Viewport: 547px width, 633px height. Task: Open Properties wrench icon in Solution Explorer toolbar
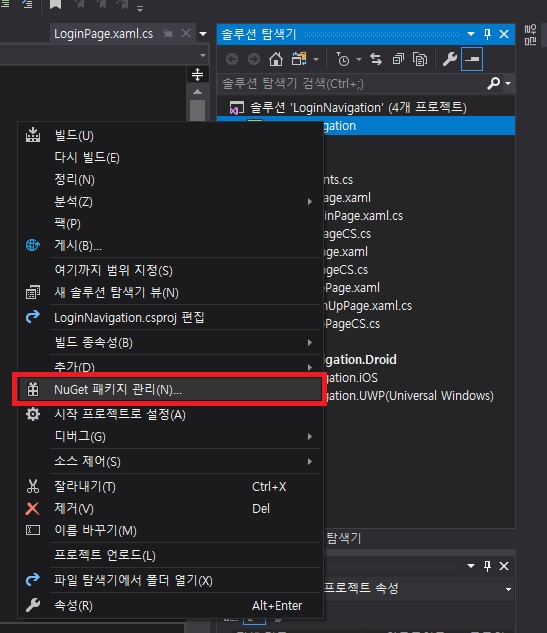coord(450,59)
